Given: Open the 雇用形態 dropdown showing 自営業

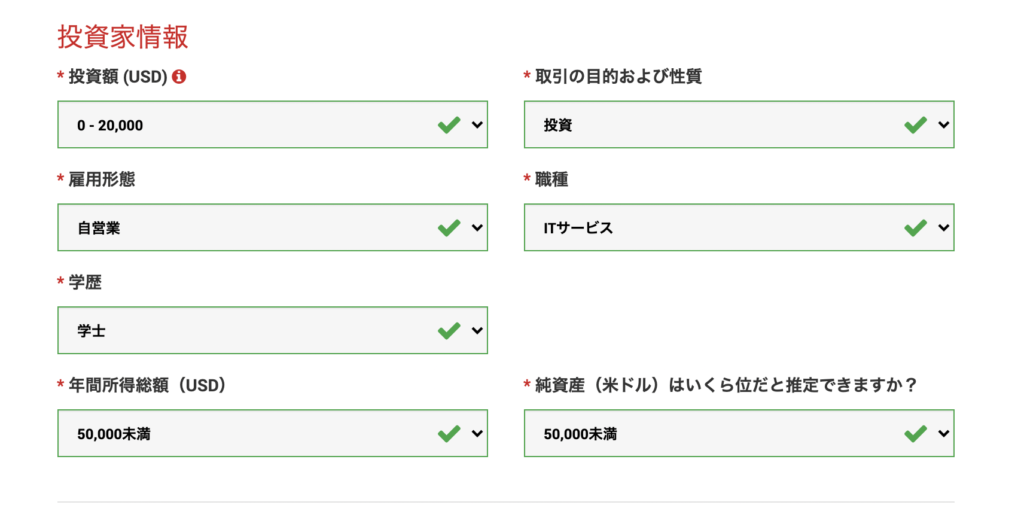Looking at the screenshot, I should point(250,228).
